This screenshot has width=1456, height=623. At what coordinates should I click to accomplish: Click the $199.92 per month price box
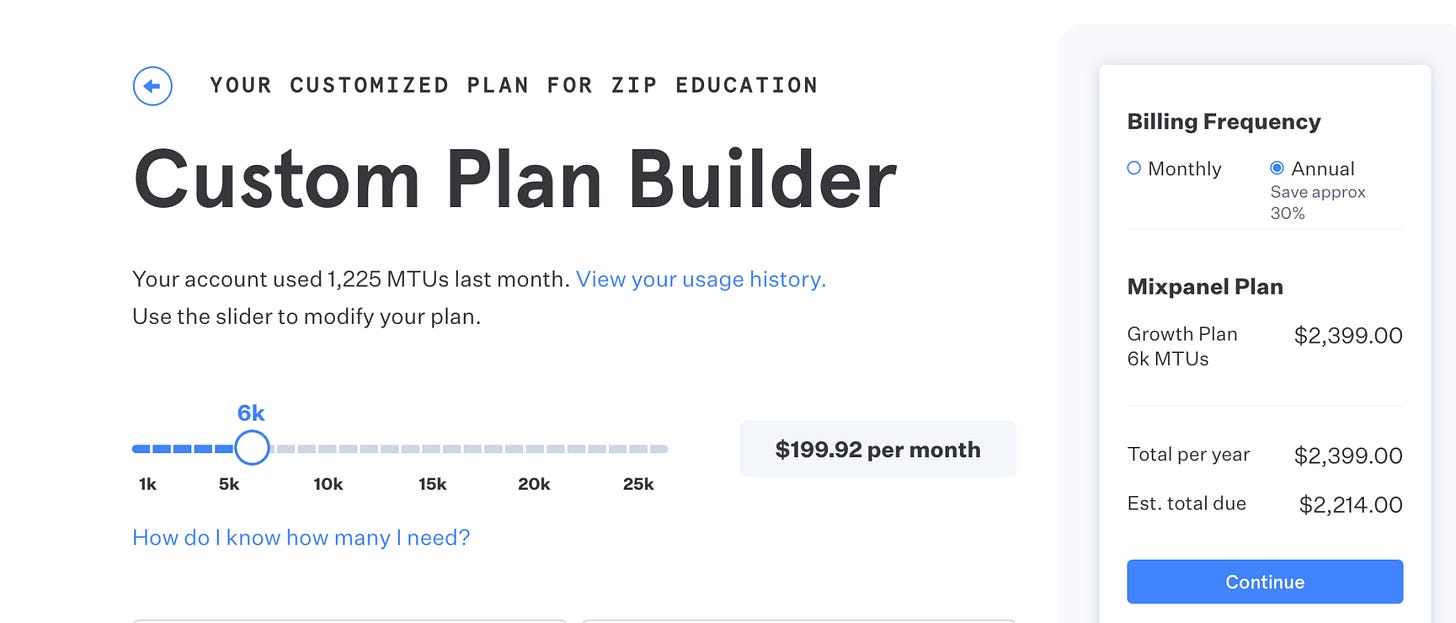click(x=877, y=449)
